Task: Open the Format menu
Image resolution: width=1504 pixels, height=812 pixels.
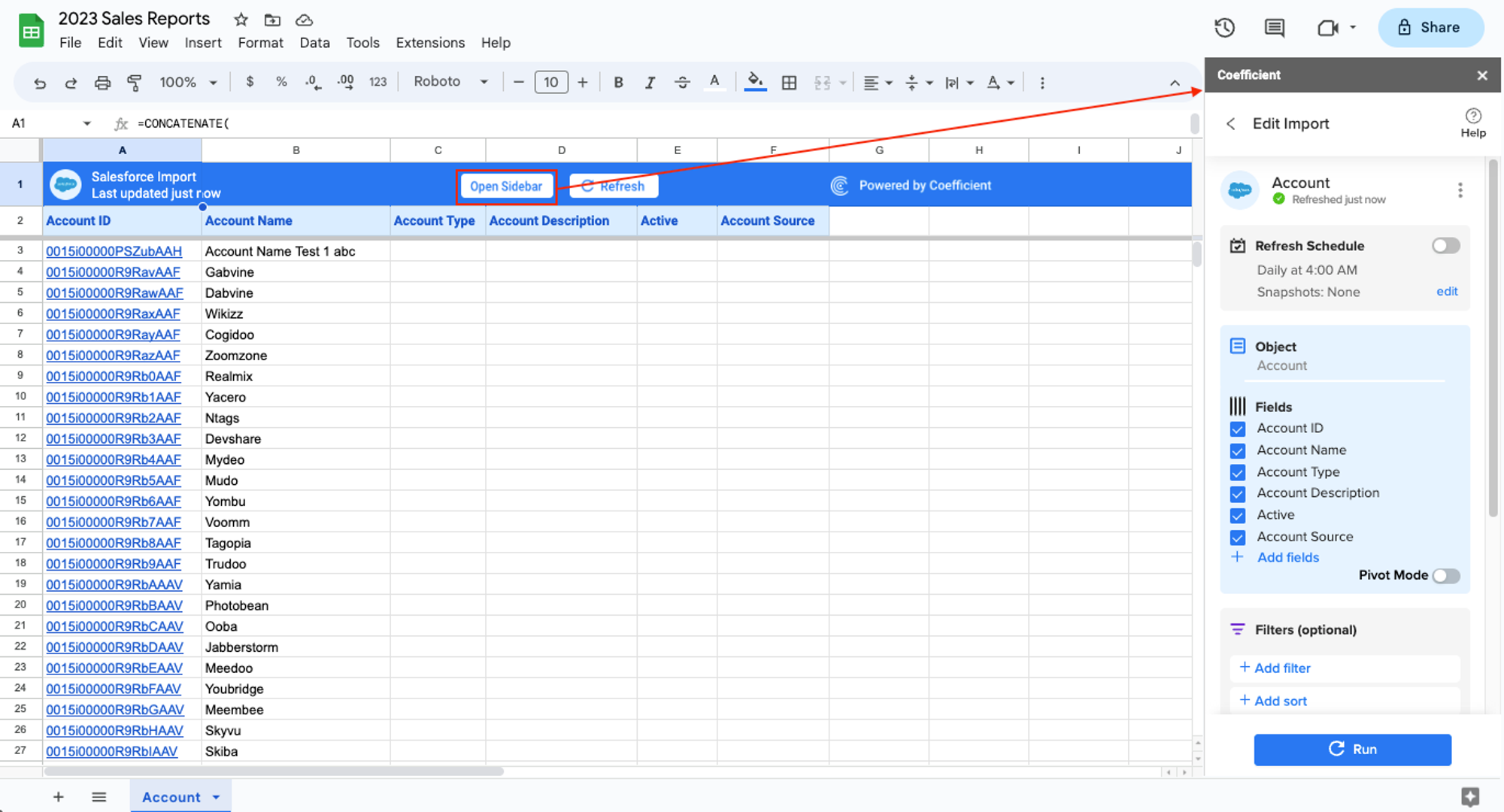Action: [260, 43]
